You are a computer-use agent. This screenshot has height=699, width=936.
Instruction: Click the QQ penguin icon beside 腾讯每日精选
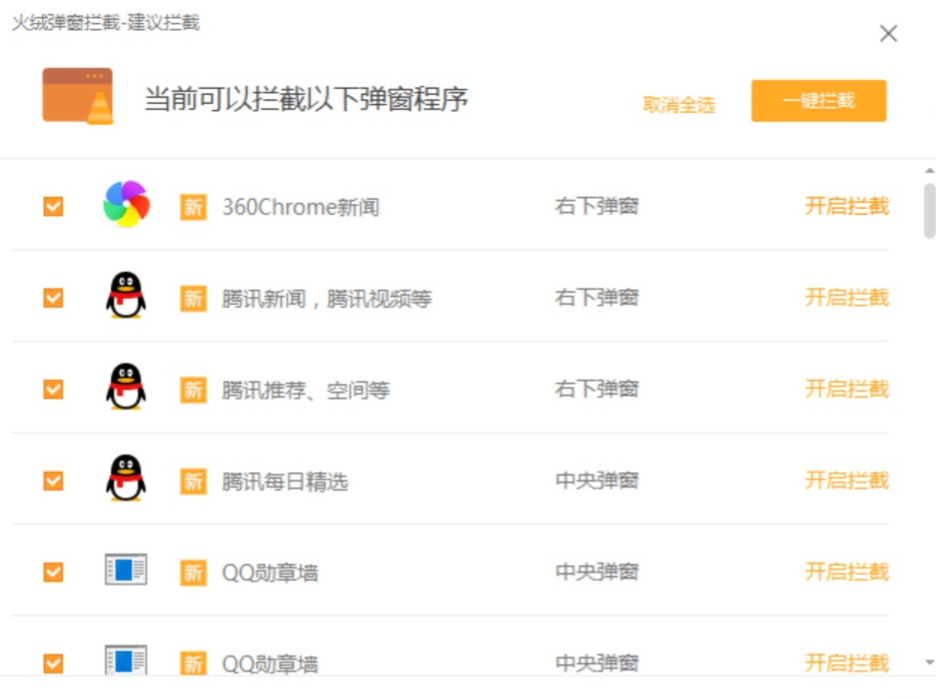click(x=125, y=478)
